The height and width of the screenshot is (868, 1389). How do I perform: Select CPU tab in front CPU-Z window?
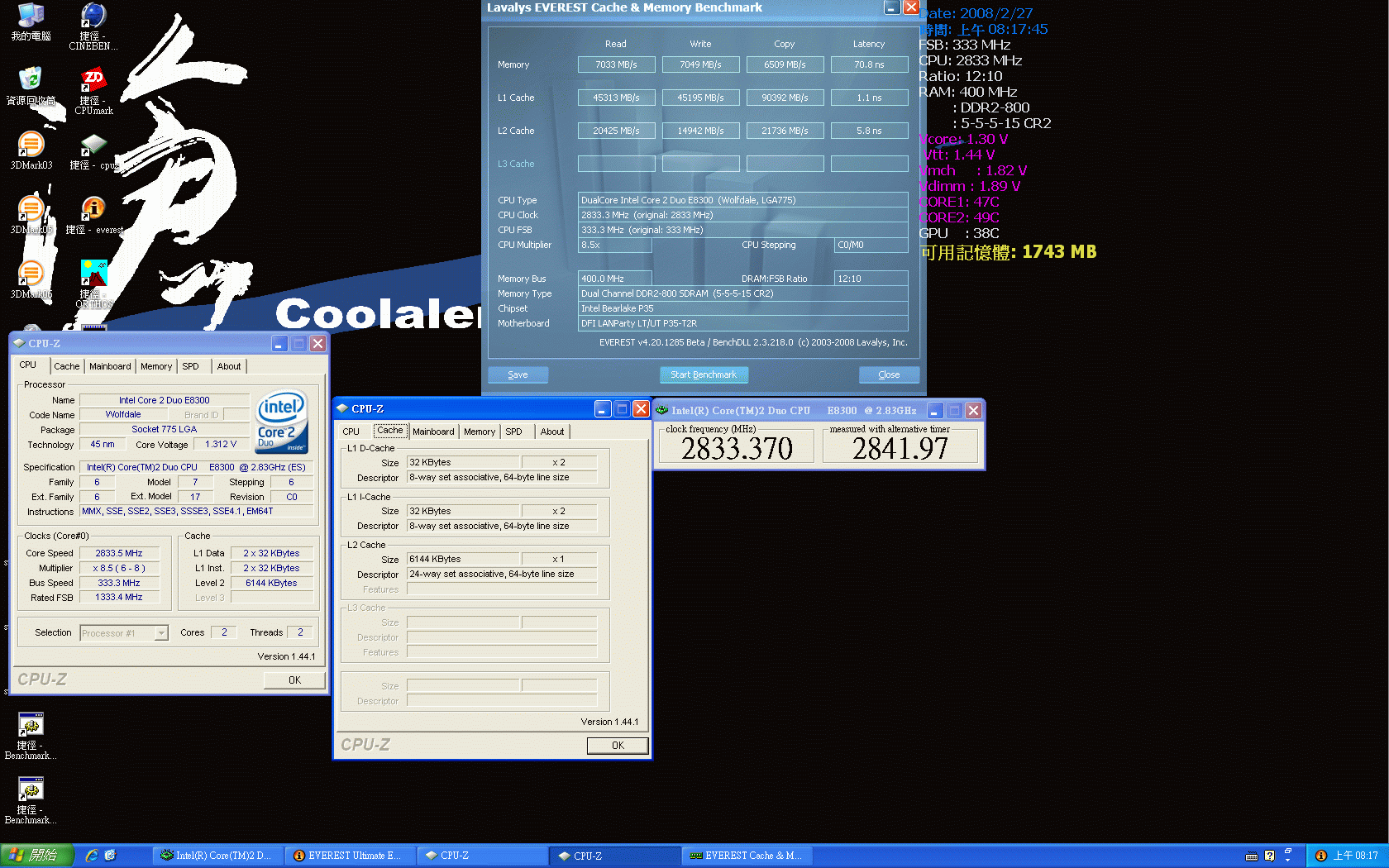351,432
